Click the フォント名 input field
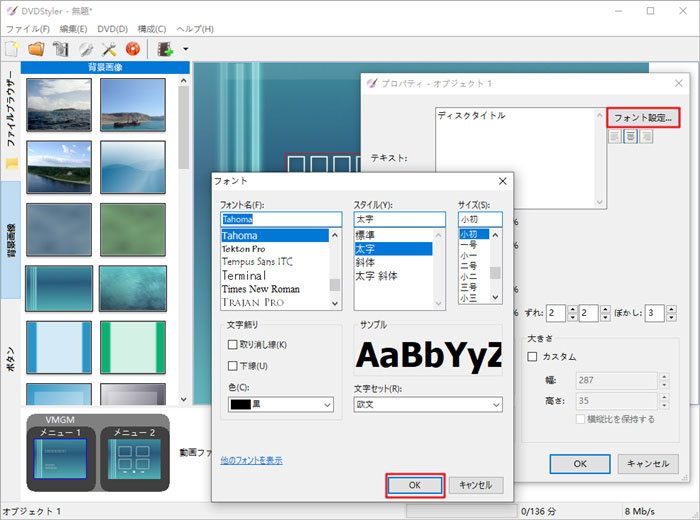This screenshot has width=700, height=520. [x=281, y=219]
